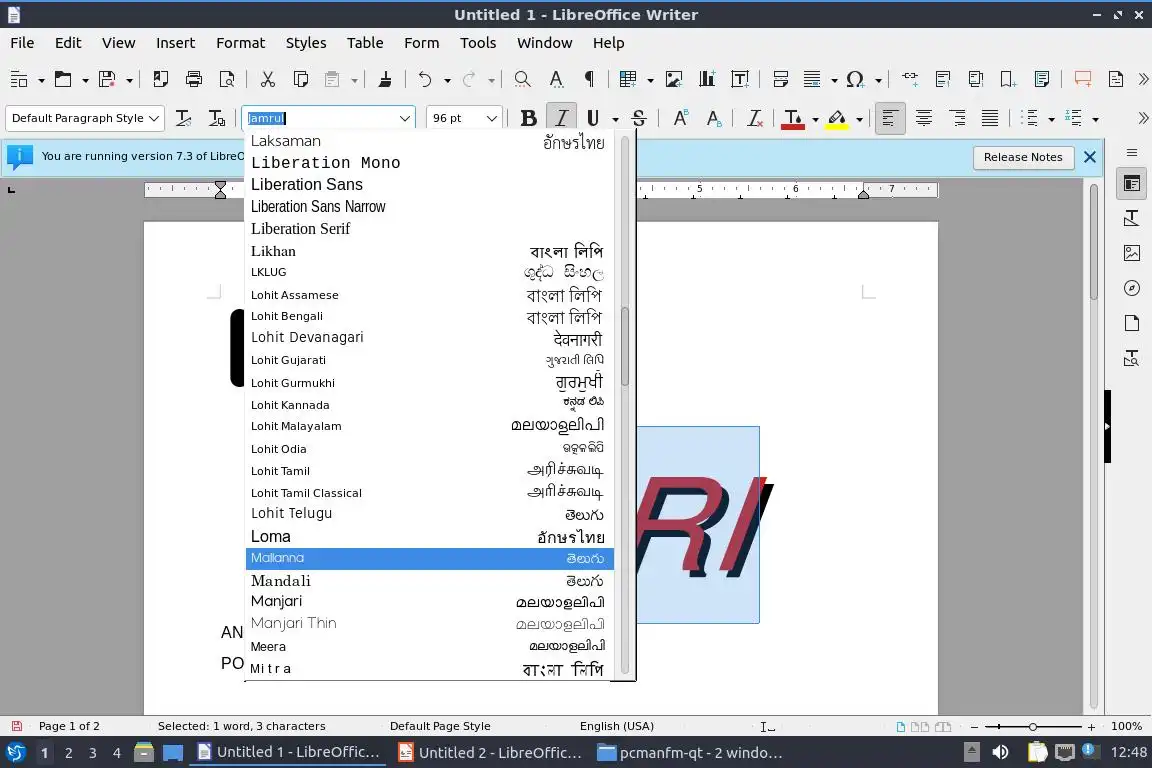Insert Page Break icon

pos(781,79)
